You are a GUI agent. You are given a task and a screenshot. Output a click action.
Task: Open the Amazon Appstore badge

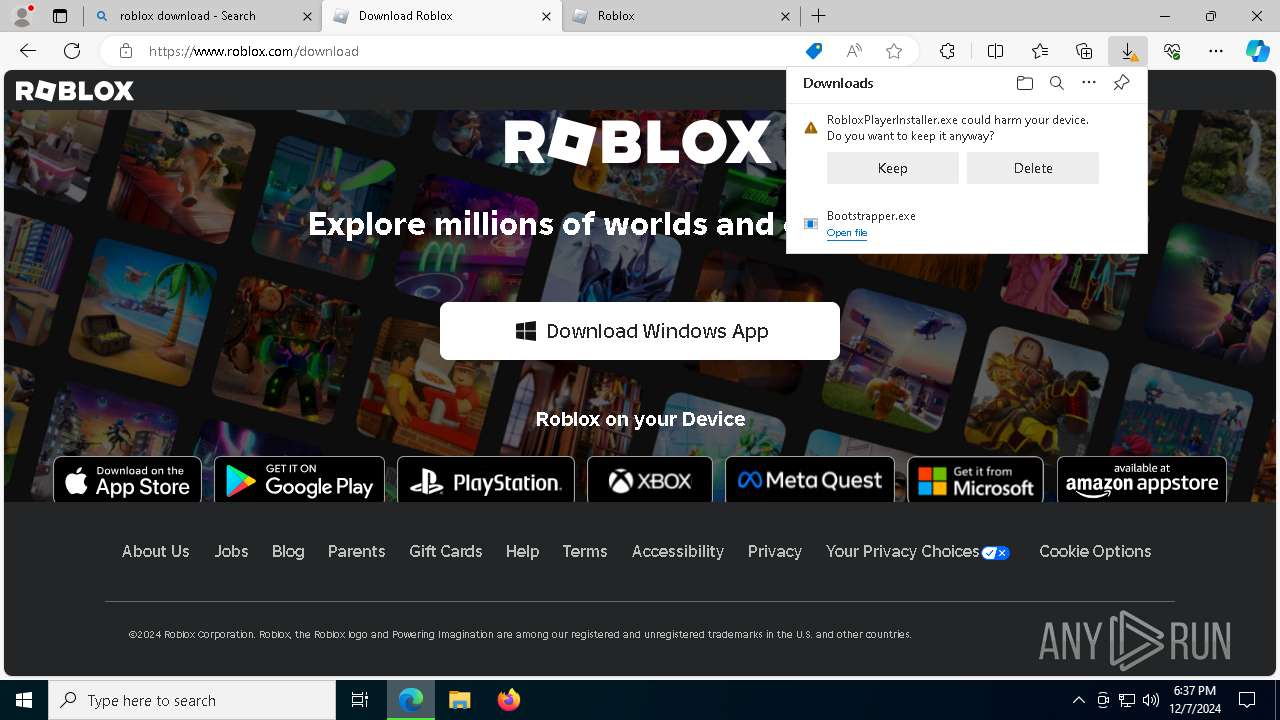pos(1142,480)
